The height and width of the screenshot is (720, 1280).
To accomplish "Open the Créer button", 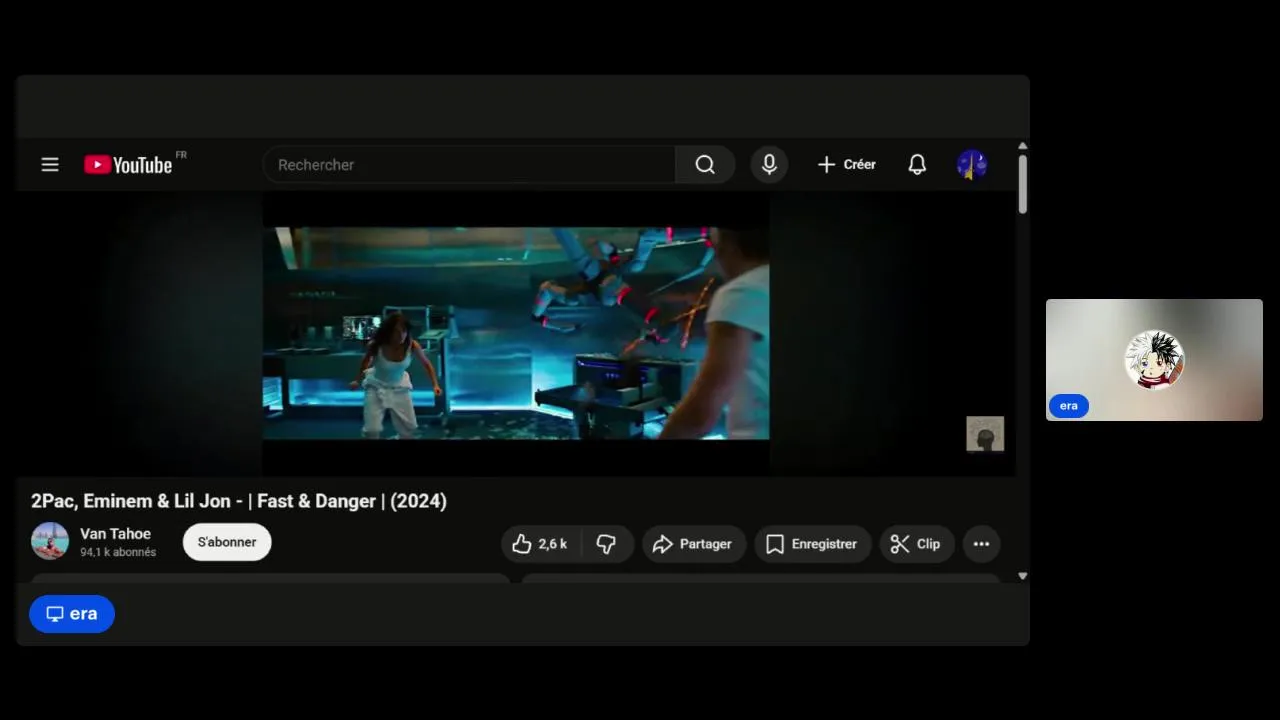I will [x=846, y=165].
